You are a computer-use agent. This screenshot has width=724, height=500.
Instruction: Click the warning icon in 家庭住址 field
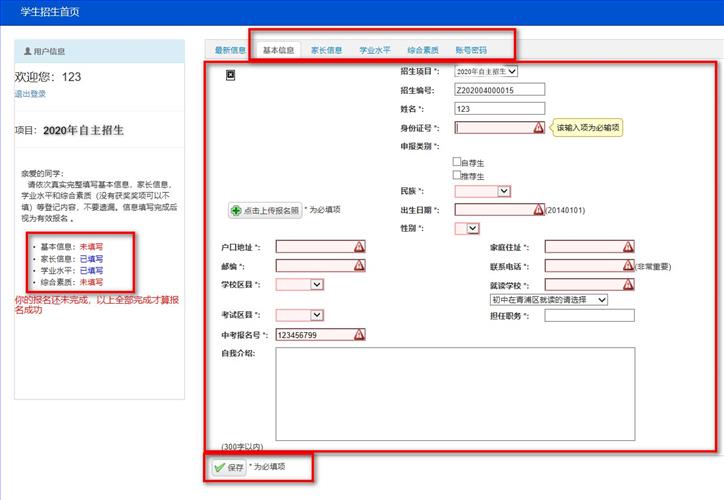click(x=628, y=247)
